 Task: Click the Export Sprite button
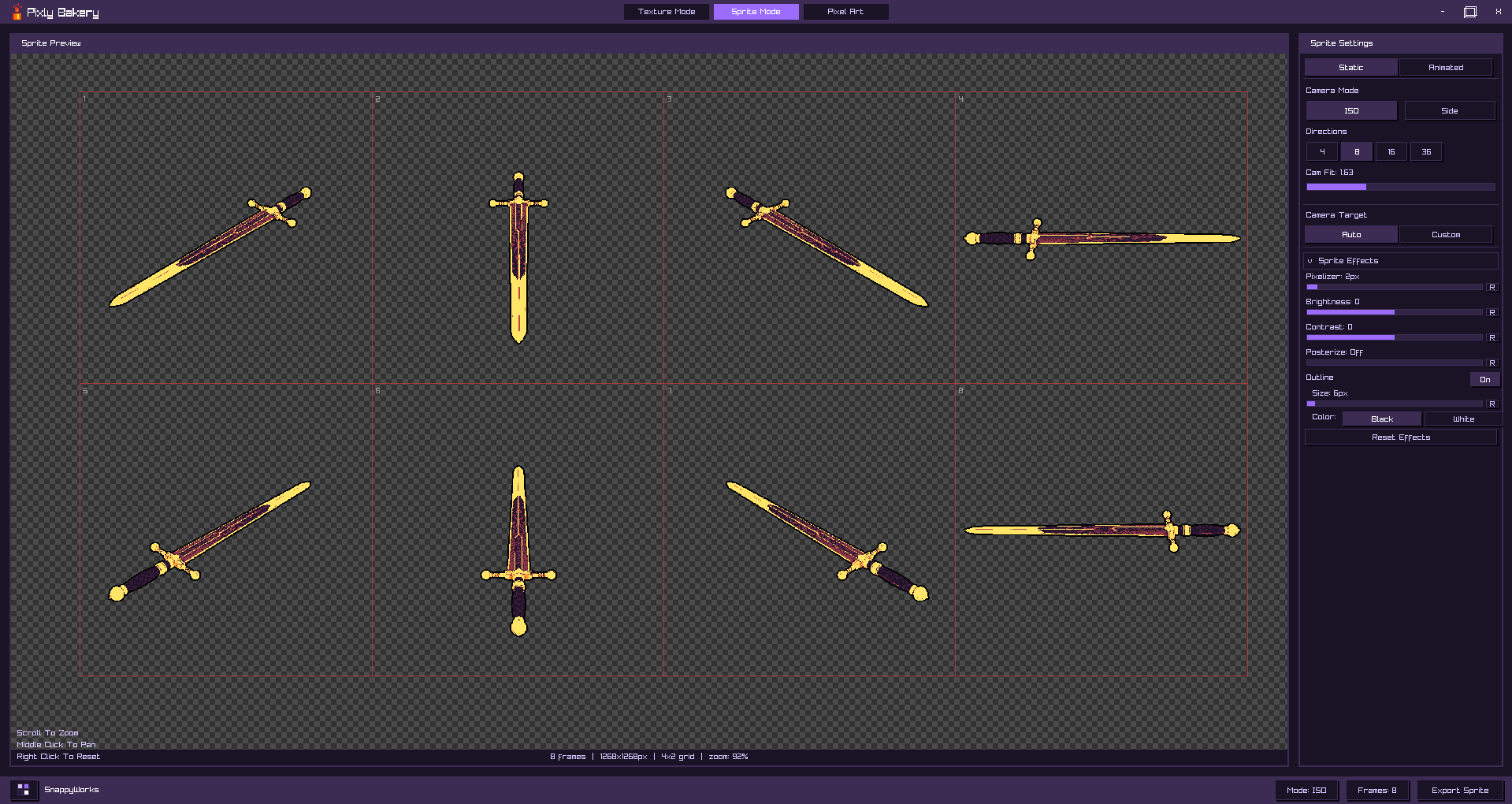click(x=1460, y=790)
